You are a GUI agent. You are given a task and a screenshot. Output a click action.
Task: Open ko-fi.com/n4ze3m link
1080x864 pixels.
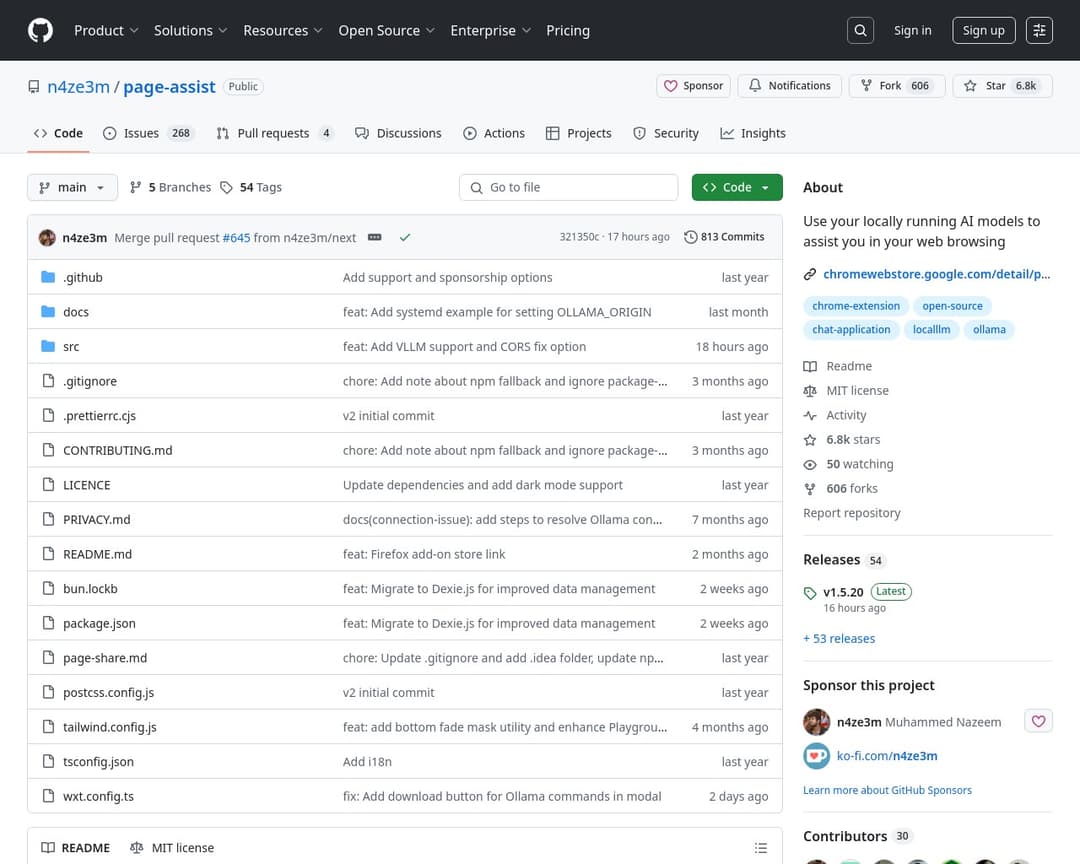pyautogui.click(x=886, y=756)
